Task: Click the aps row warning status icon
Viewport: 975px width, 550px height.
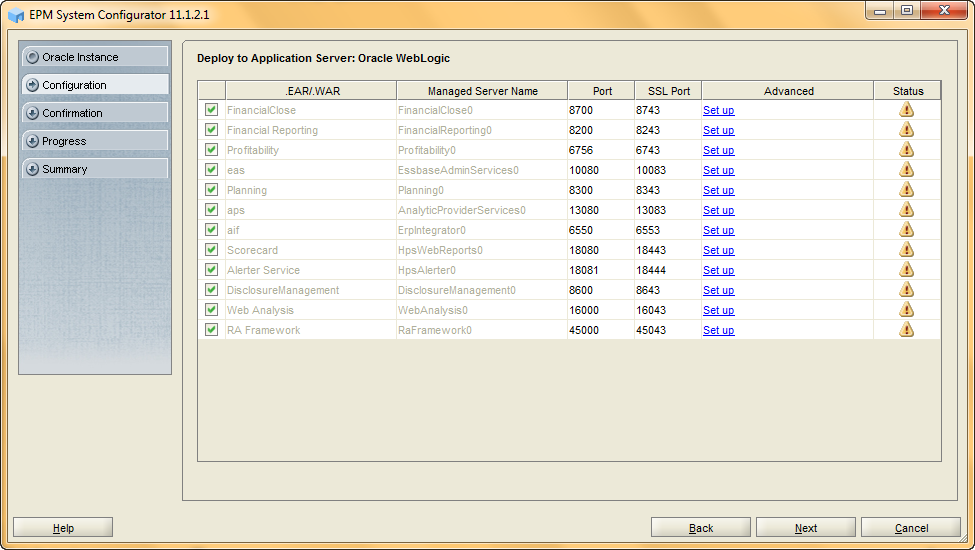Action: coord(907,210)
